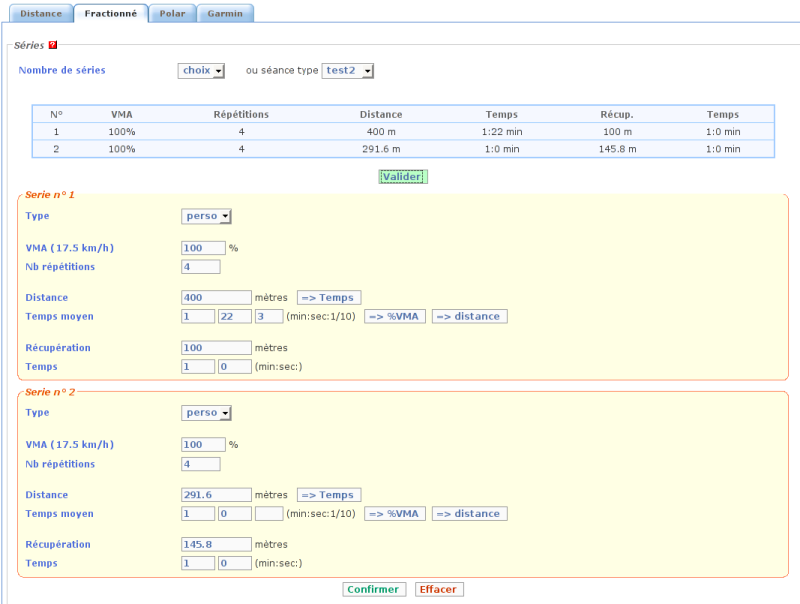
Task: Focus recovery Temps minutes field in Serie n°1
Action: [198, 367]
